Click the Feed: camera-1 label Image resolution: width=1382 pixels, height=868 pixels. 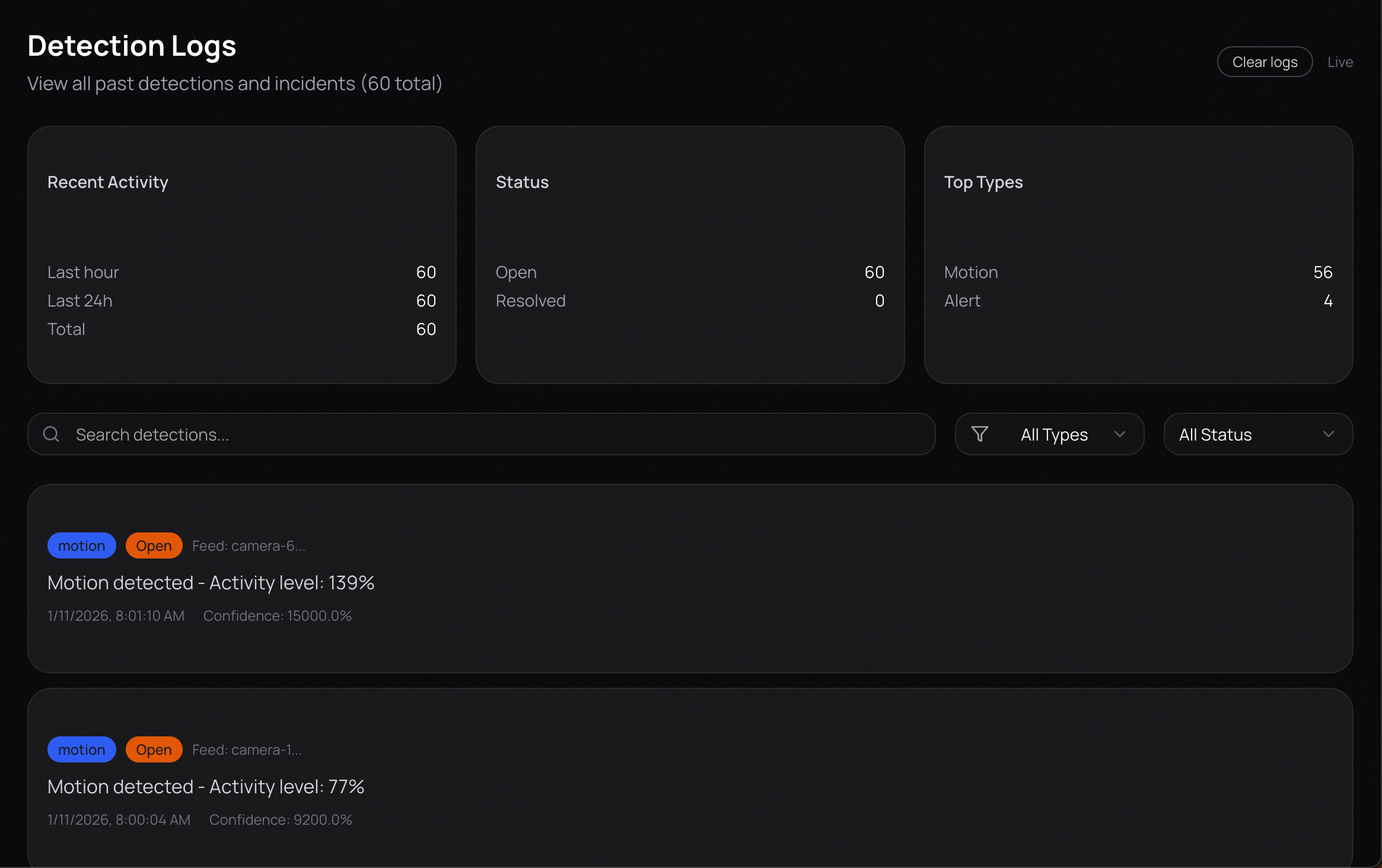tap(247, 749)
